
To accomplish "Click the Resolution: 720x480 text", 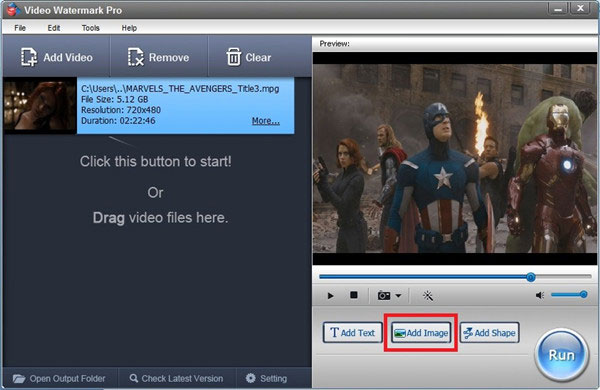I will coord(121,110).
